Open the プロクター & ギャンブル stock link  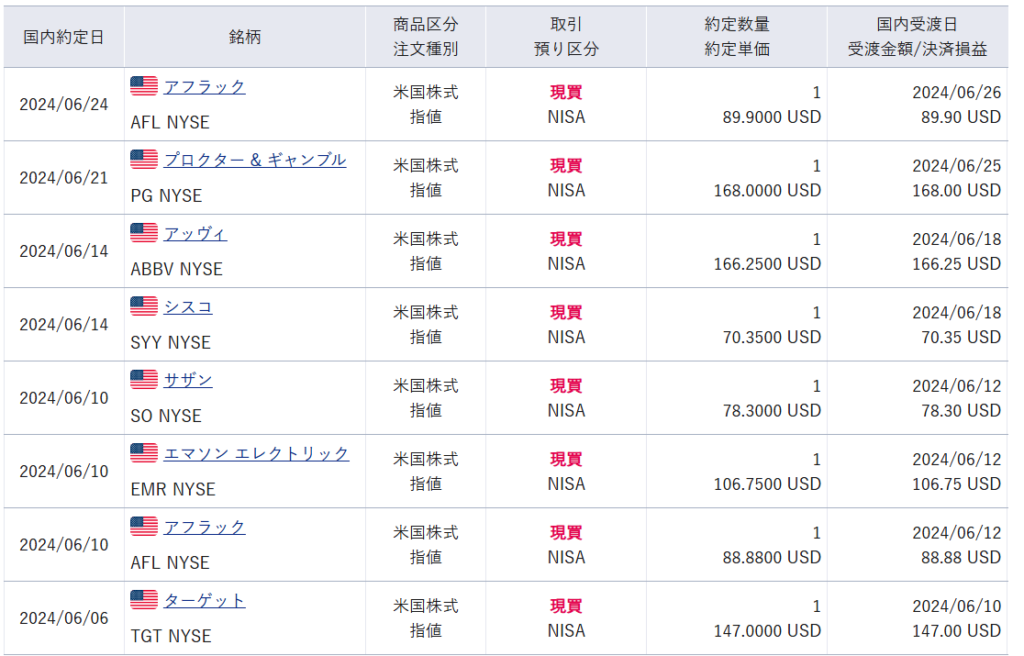pyautogui.click(x=255, y=160)
